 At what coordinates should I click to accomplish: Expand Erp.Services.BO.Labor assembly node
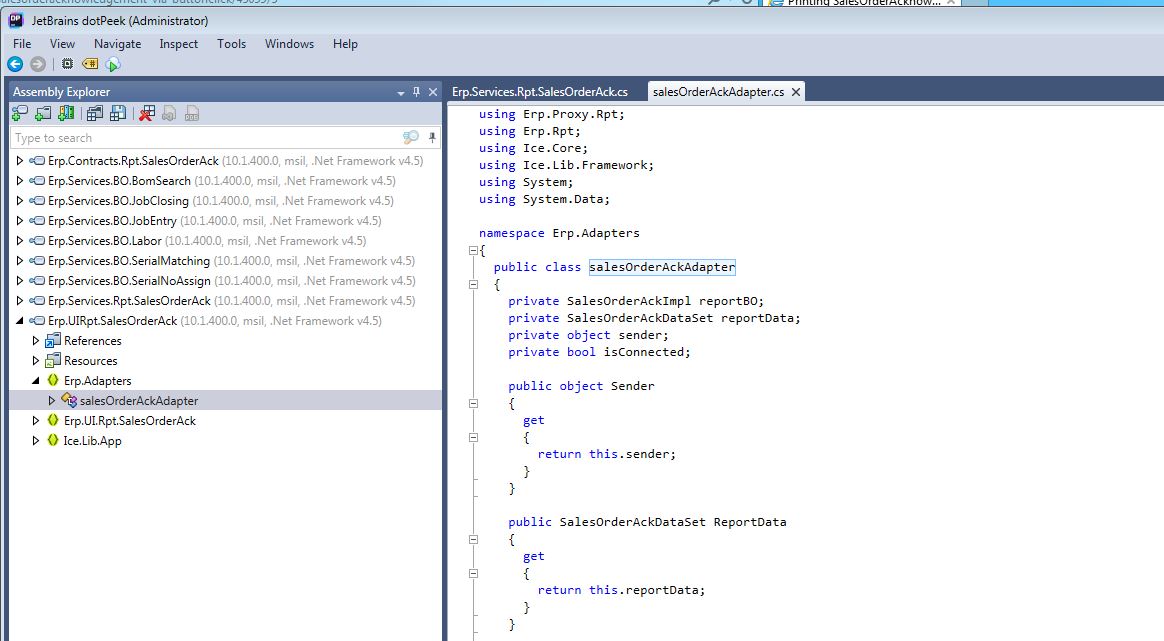[x=19, y=241]
